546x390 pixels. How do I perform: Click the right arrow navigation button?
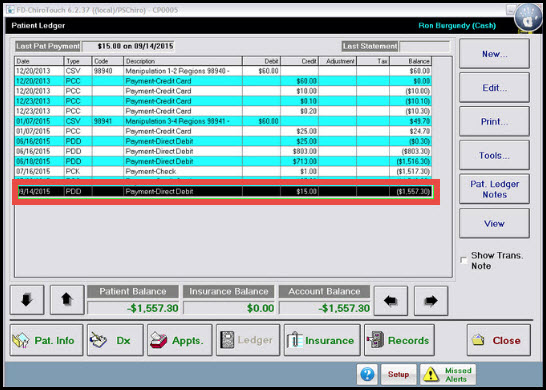tap(431, 301)
